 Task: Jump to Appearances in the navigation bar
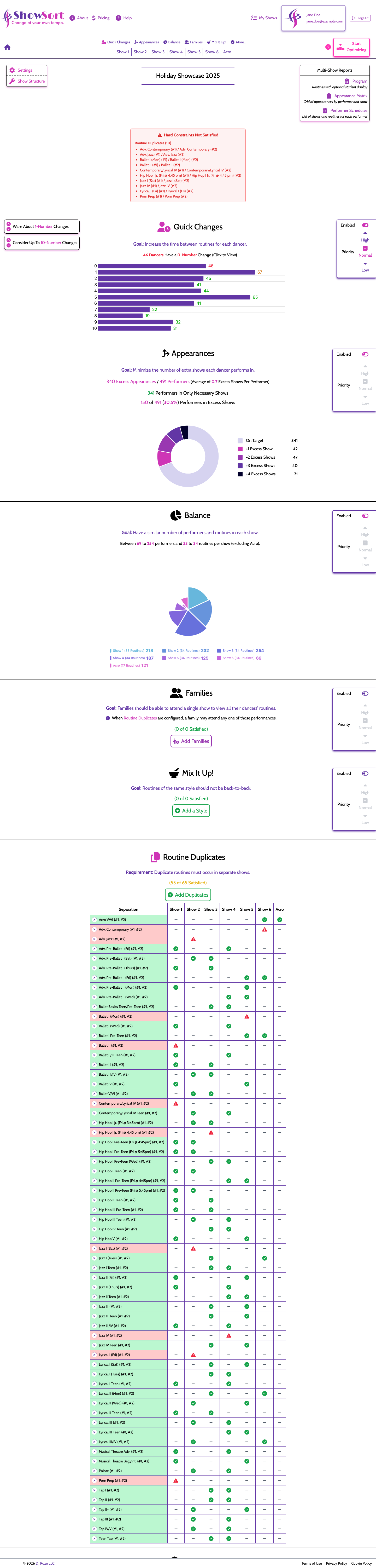(x=147, y=42)
